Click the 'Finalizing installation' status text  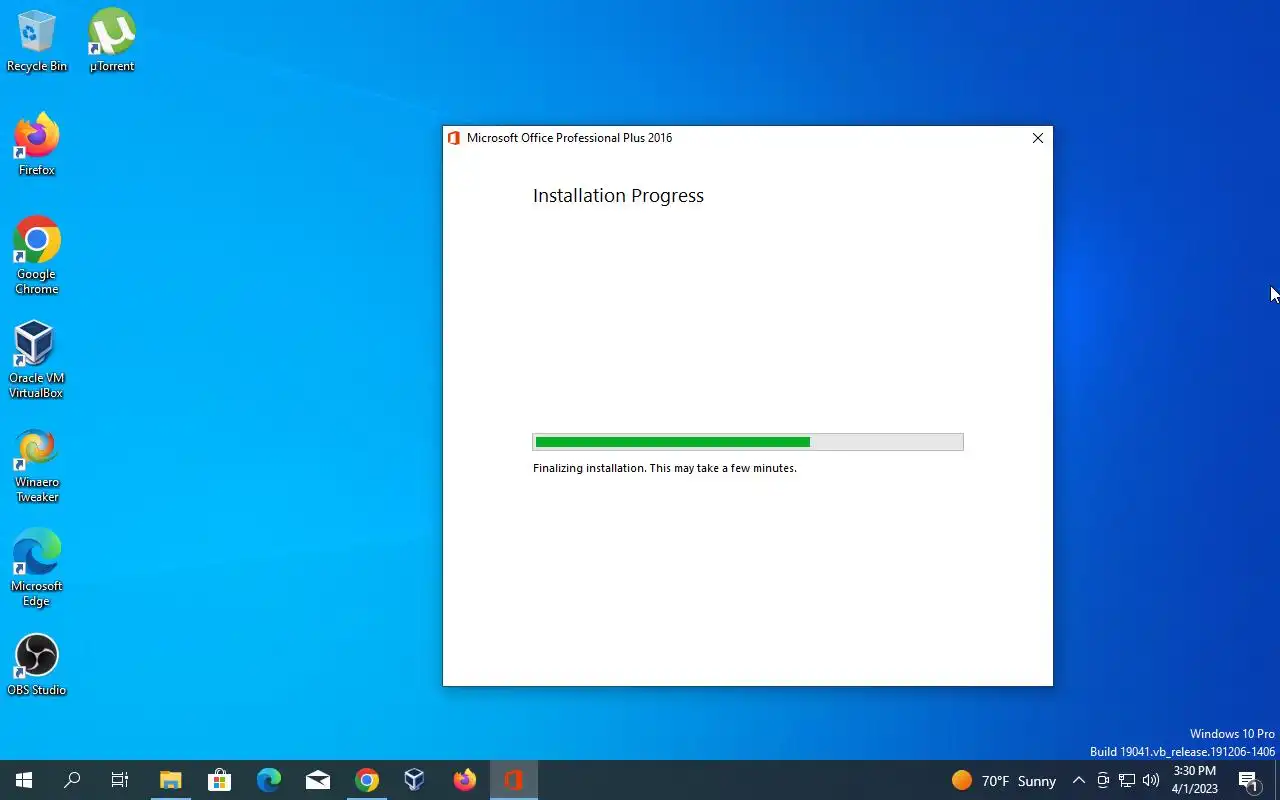coord(665,468)
